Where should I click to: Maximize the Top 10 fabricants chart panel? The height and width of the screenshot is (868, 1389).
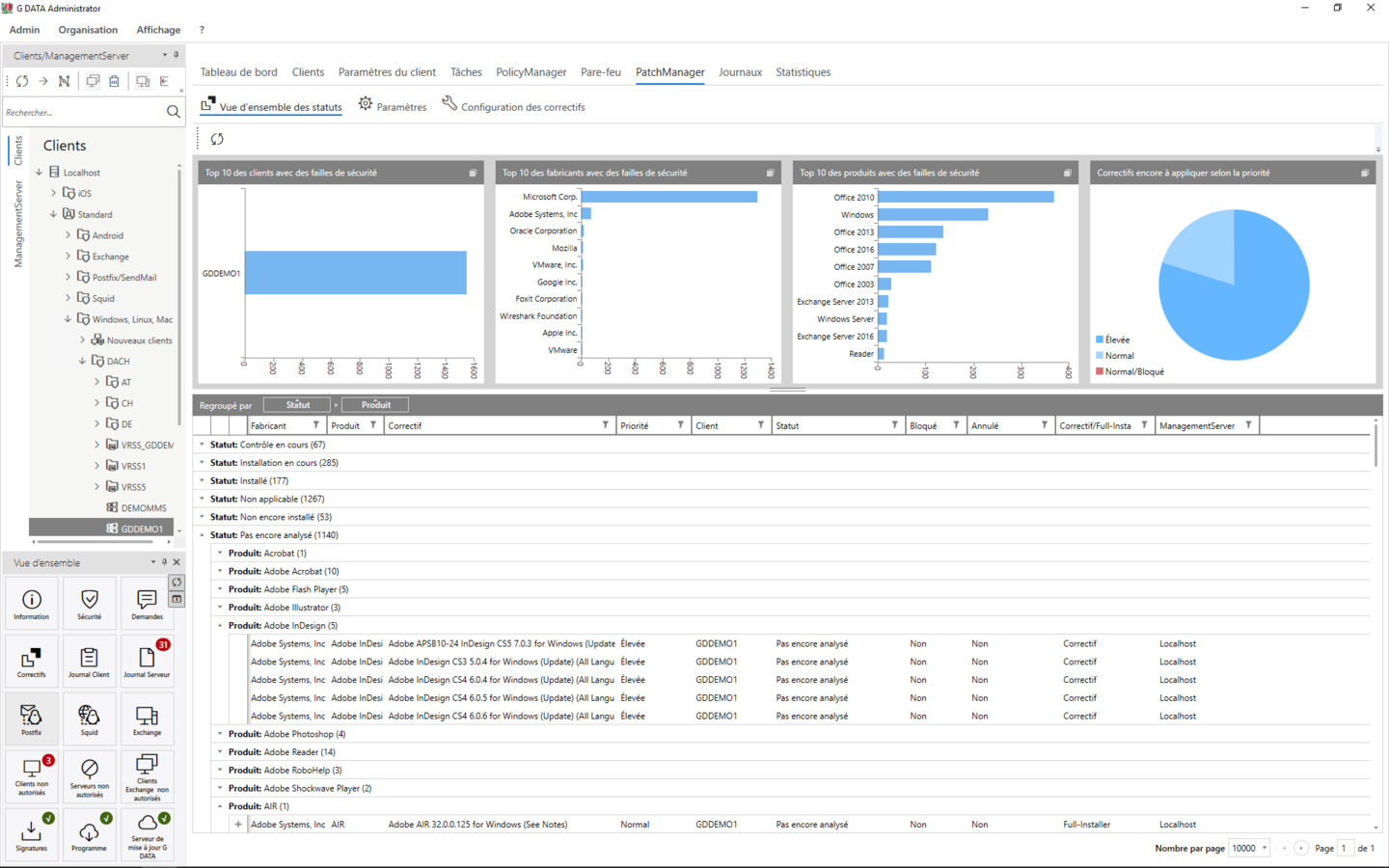770,174
